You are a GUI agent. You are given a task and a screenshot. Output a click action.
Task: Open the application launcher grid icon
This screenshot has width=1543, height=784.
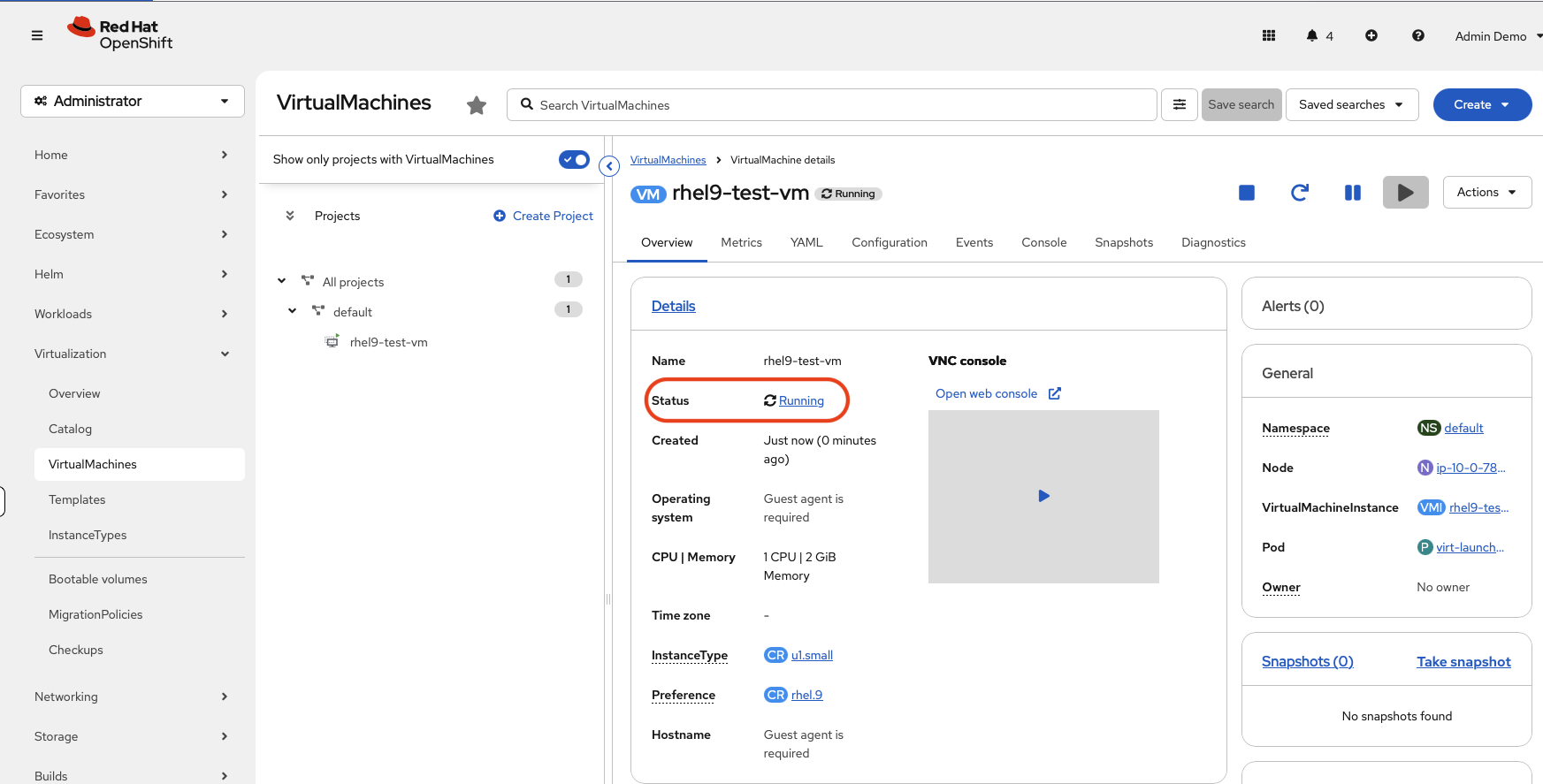[1269, 36]
